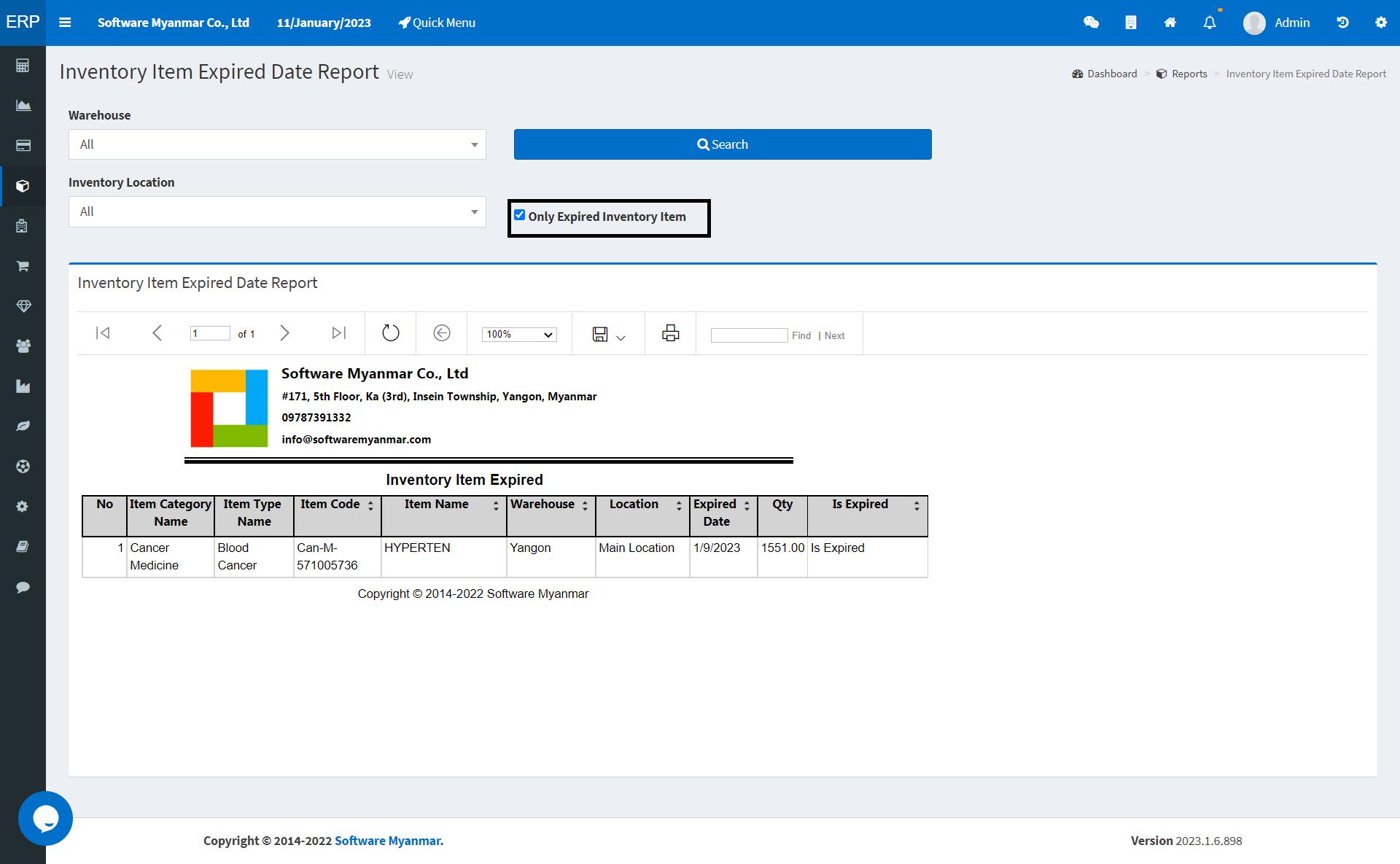Navigate to Reports breadcrumb
1400x864 pixels.
point(1182,74)
